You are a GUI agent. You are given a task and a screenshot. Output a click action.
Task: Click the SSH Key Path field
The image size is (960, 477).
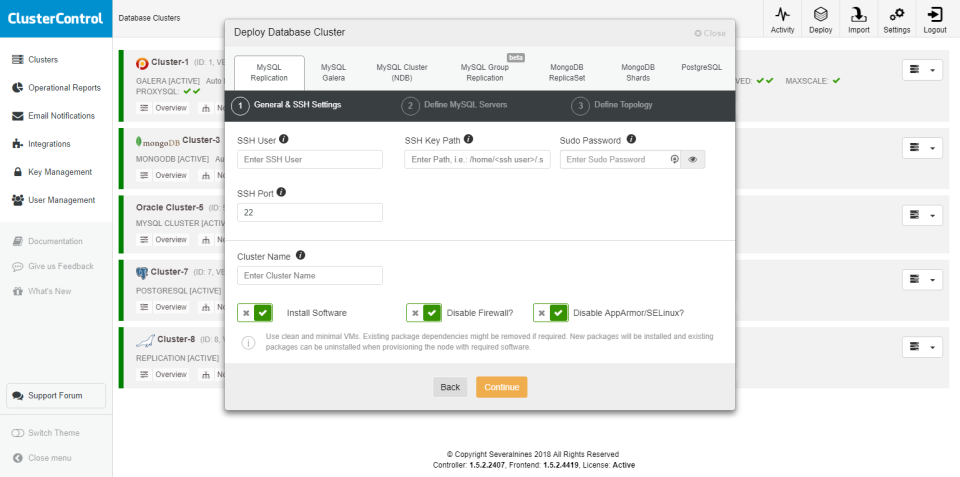tap(478, 159)
